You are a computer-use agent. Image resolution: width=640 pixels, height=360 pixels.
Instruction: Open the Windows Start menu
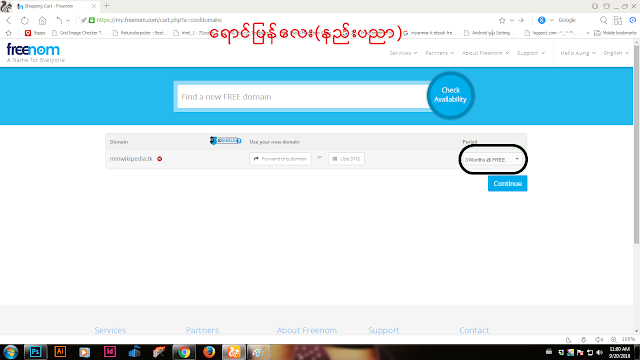[10, 352]
